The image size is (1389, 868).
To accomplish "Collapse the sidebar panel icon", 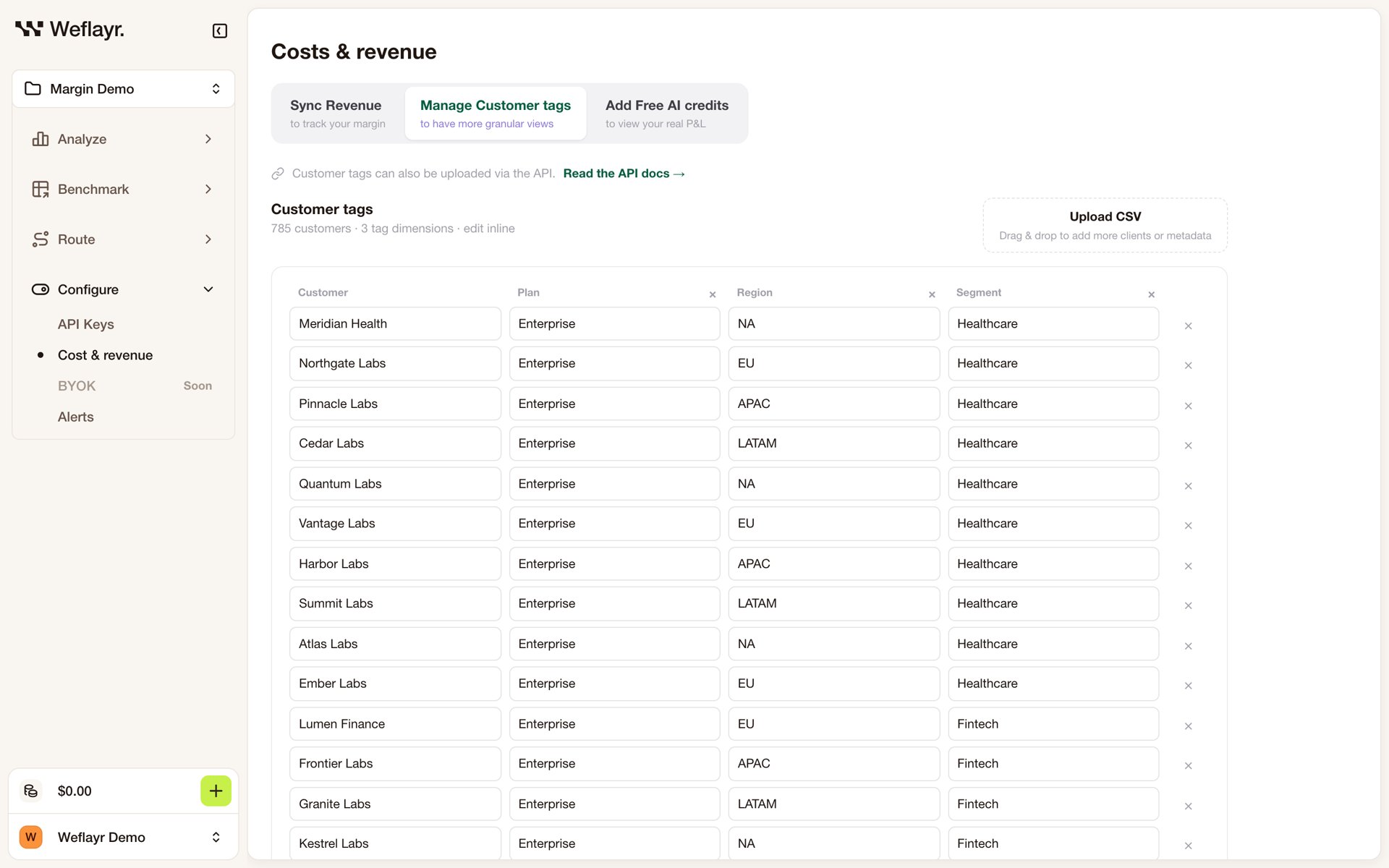I will click(x=220, y=30).
